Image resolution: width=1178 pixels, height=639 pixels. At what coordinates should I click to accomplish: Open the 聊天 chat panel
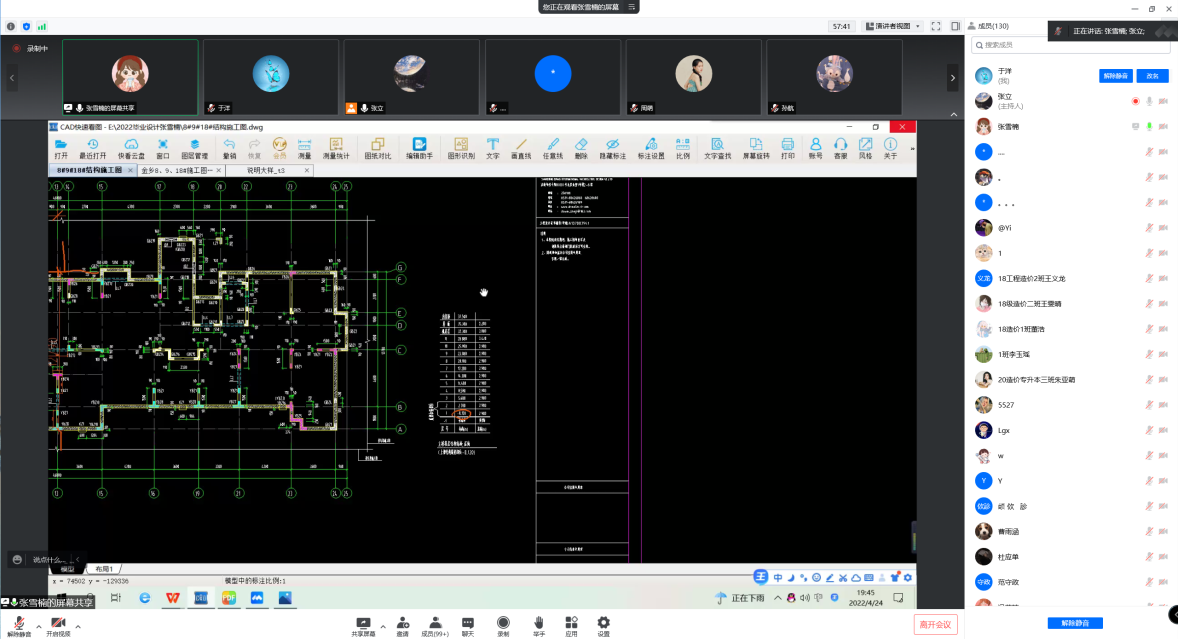(468, 625)
